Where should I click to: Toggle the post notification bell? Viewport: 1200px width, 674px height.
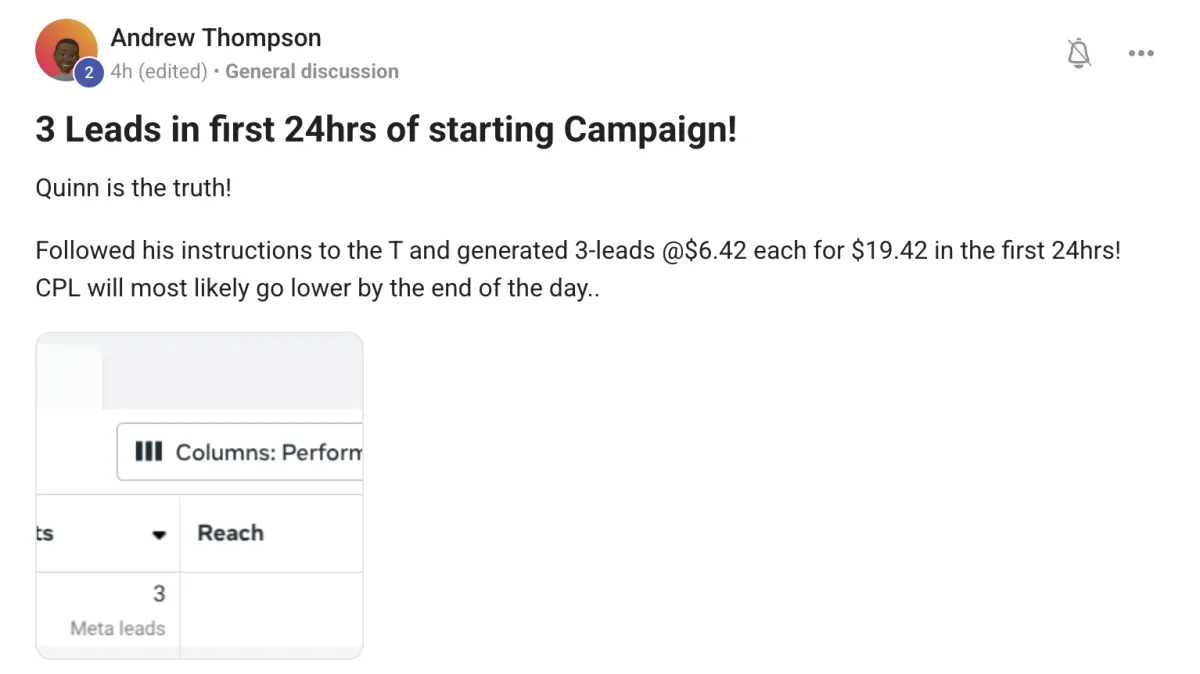(1079, 52)
